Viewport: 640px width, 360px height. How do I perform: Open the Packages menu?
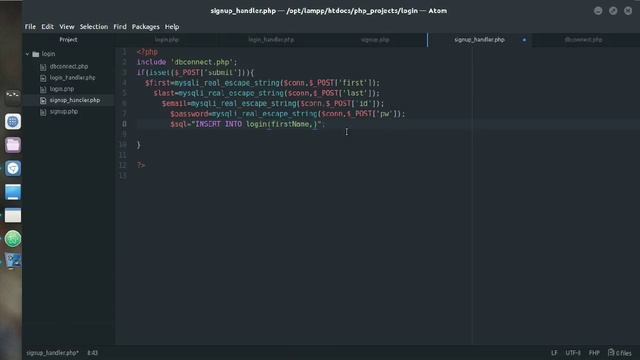tap(145, 27)
